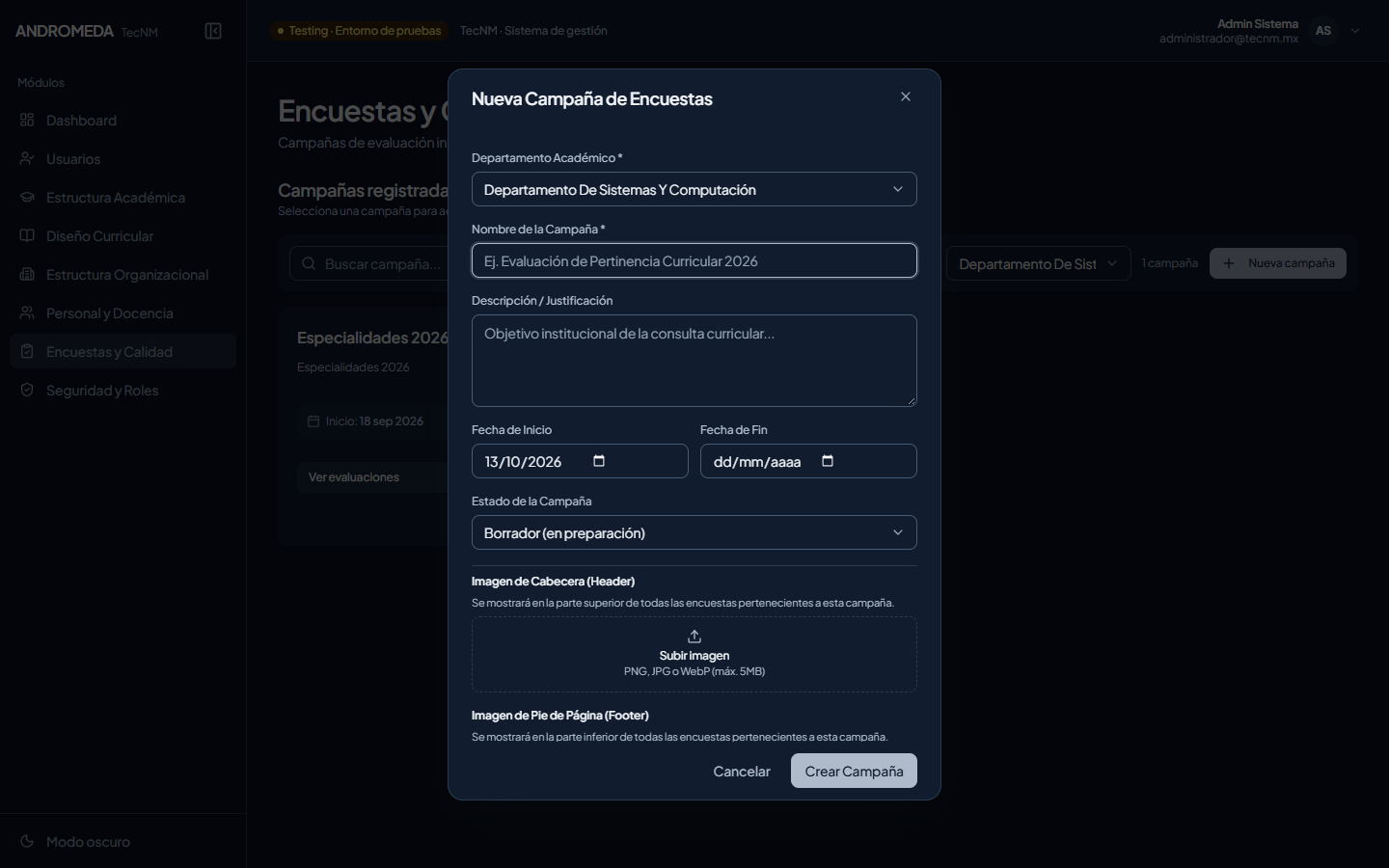Viewport: 1389px width, 868px height.
Task: Open the Departamento De Sist filter dropdown
Action: tap(1039, 263)
